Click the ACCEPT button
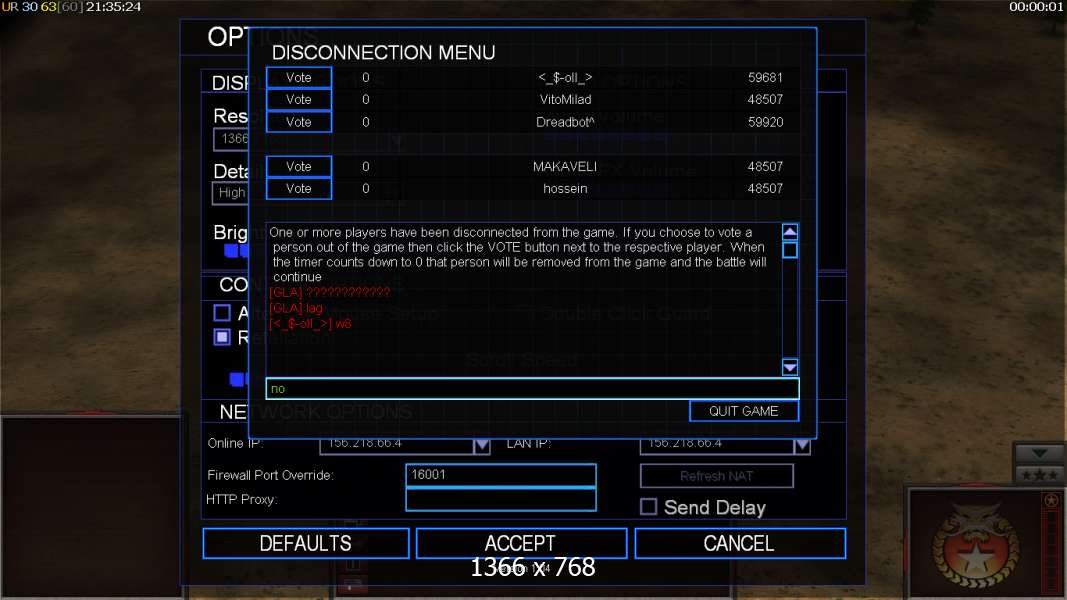The width and height of the screenshot is (1067, 600). (x=521, y=544)
